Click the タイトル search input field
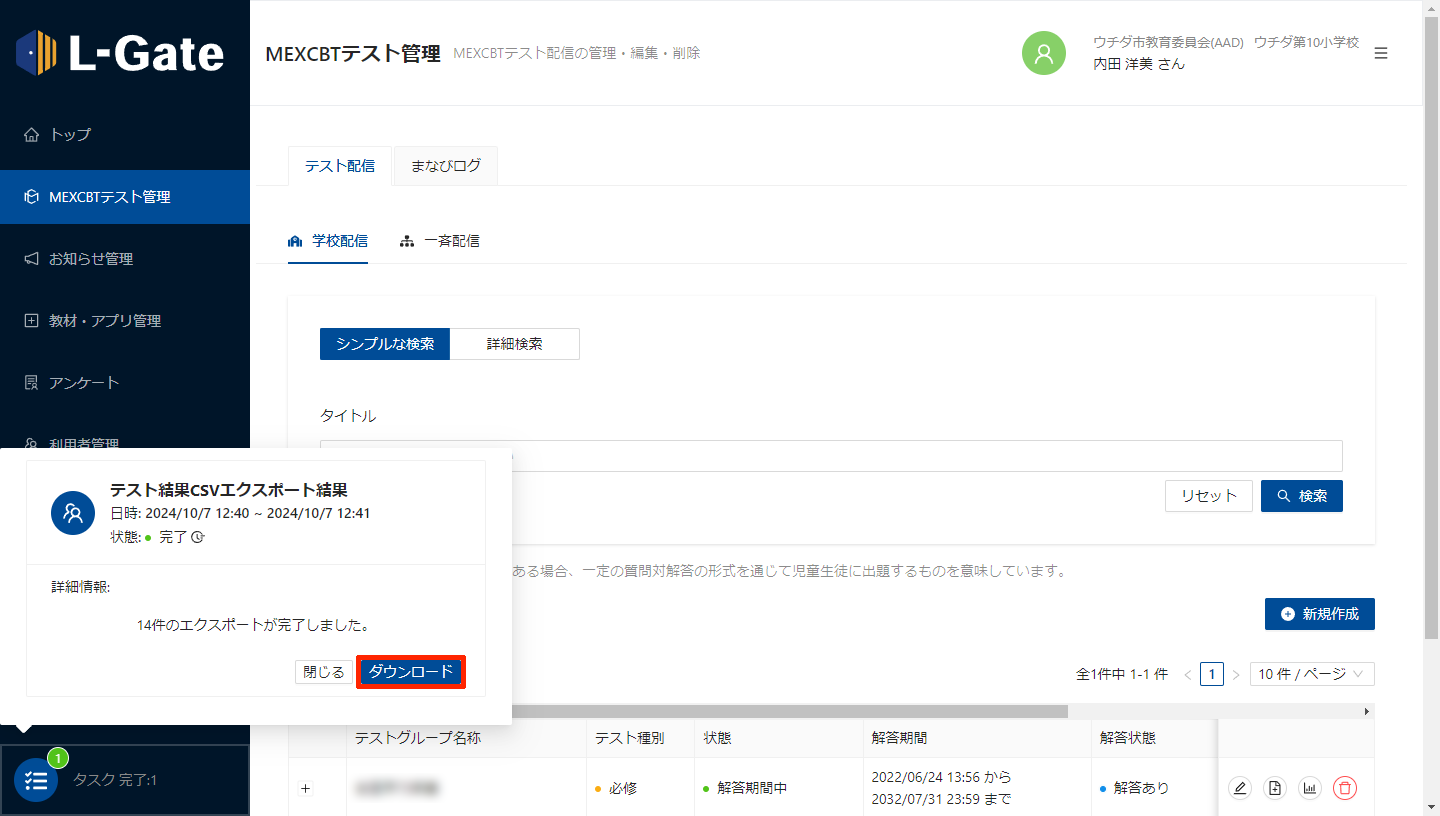 pyautogui.click(x=900, y=456)
